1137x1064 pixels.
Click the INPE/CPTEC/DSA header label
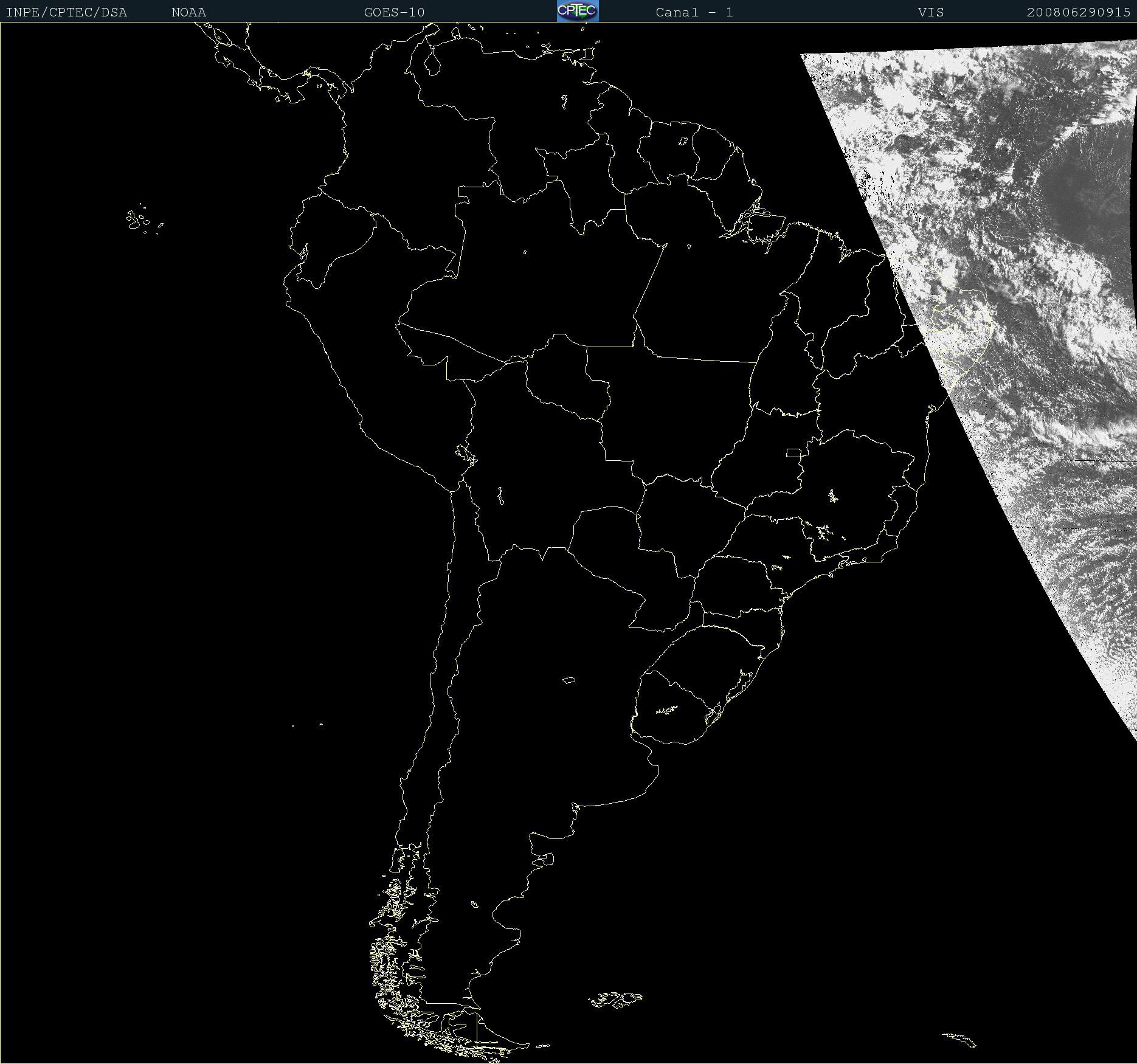point(66,12)
